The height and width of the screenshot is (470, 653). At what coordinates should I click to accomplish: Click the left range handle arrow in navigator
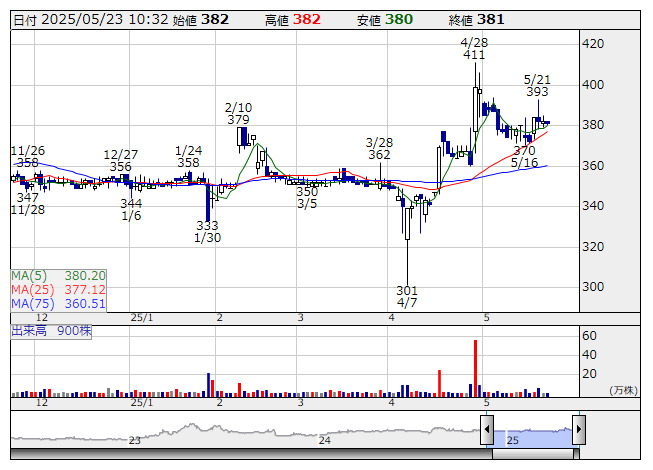pos(487,431)
